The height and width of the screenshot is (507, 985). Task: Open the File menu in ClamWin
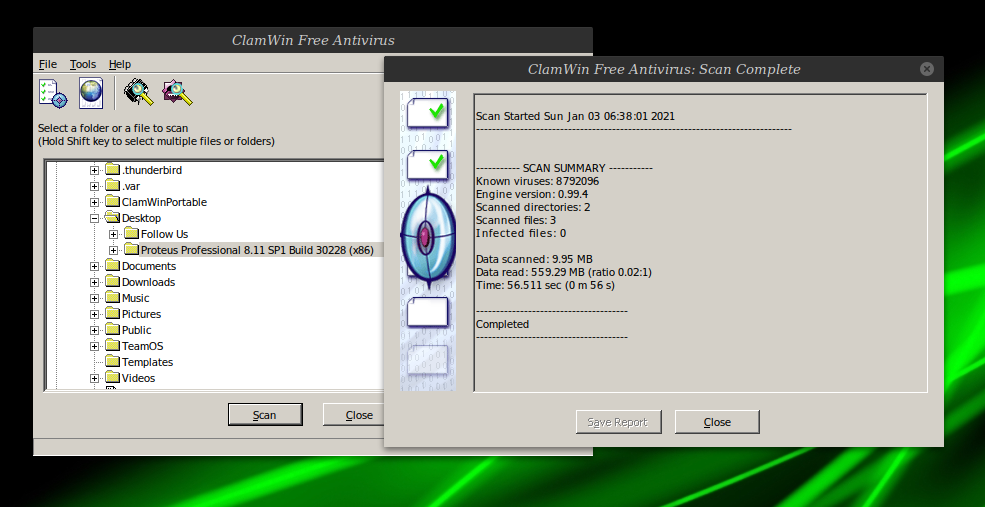point(48,64)
